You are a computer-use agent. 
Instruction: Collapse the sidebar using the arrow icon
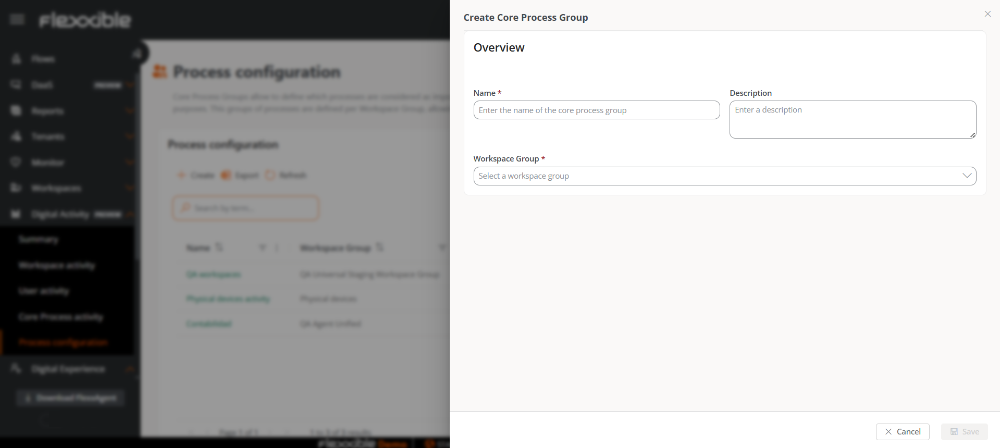pos(137,53)
